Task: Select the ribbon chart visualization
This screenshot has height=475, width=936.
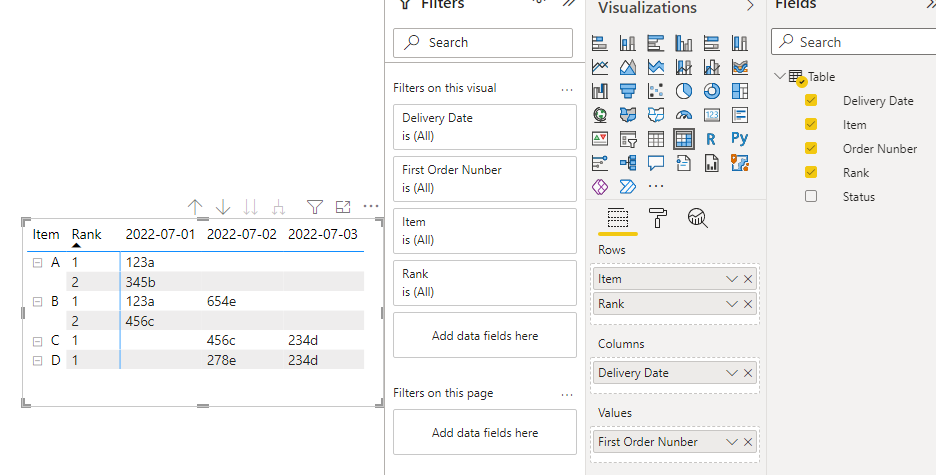Action: tap(740, 67)
